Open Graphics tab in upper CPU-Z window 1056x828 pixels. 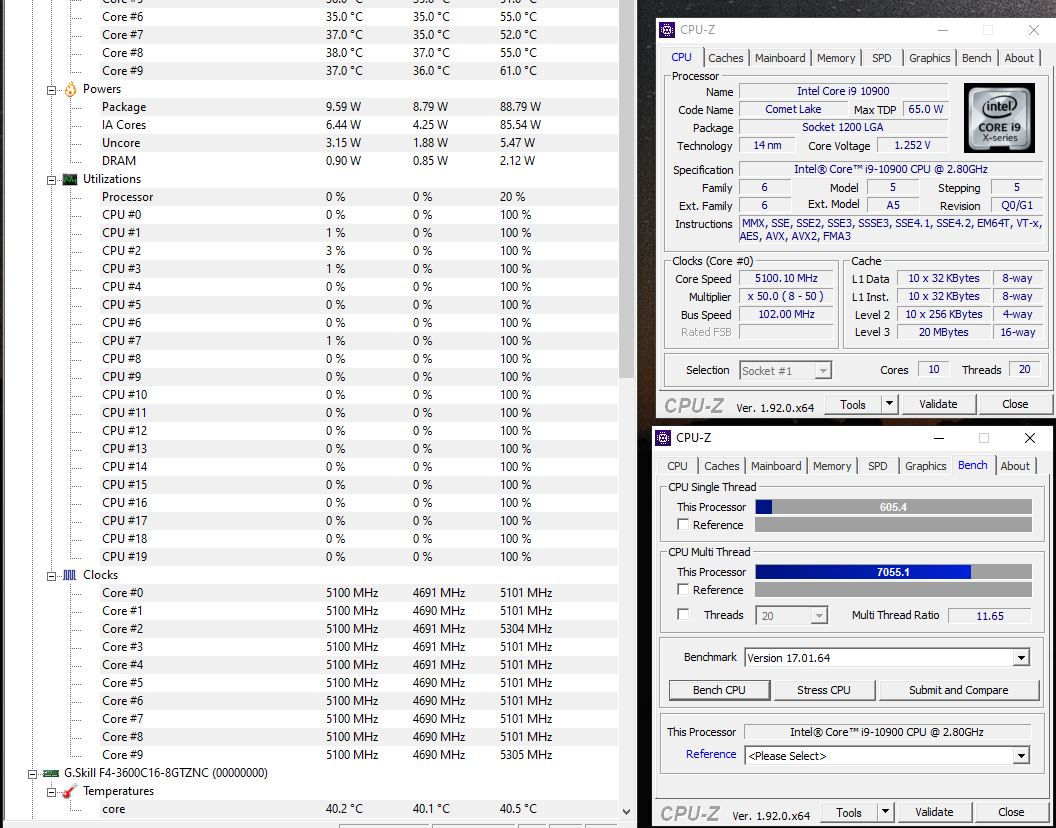pyautogui.click(x=929, y=58)
